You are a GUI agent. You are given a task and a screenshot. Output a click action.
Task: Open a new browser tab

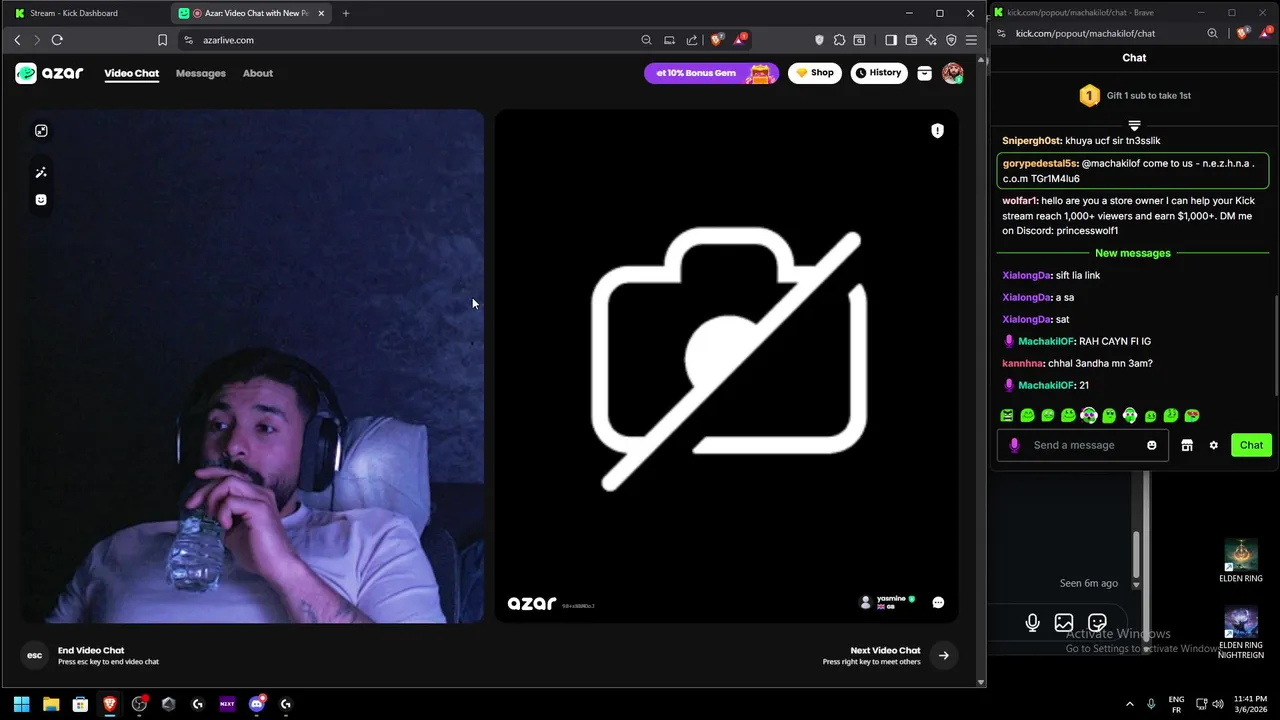pos(346,13)
